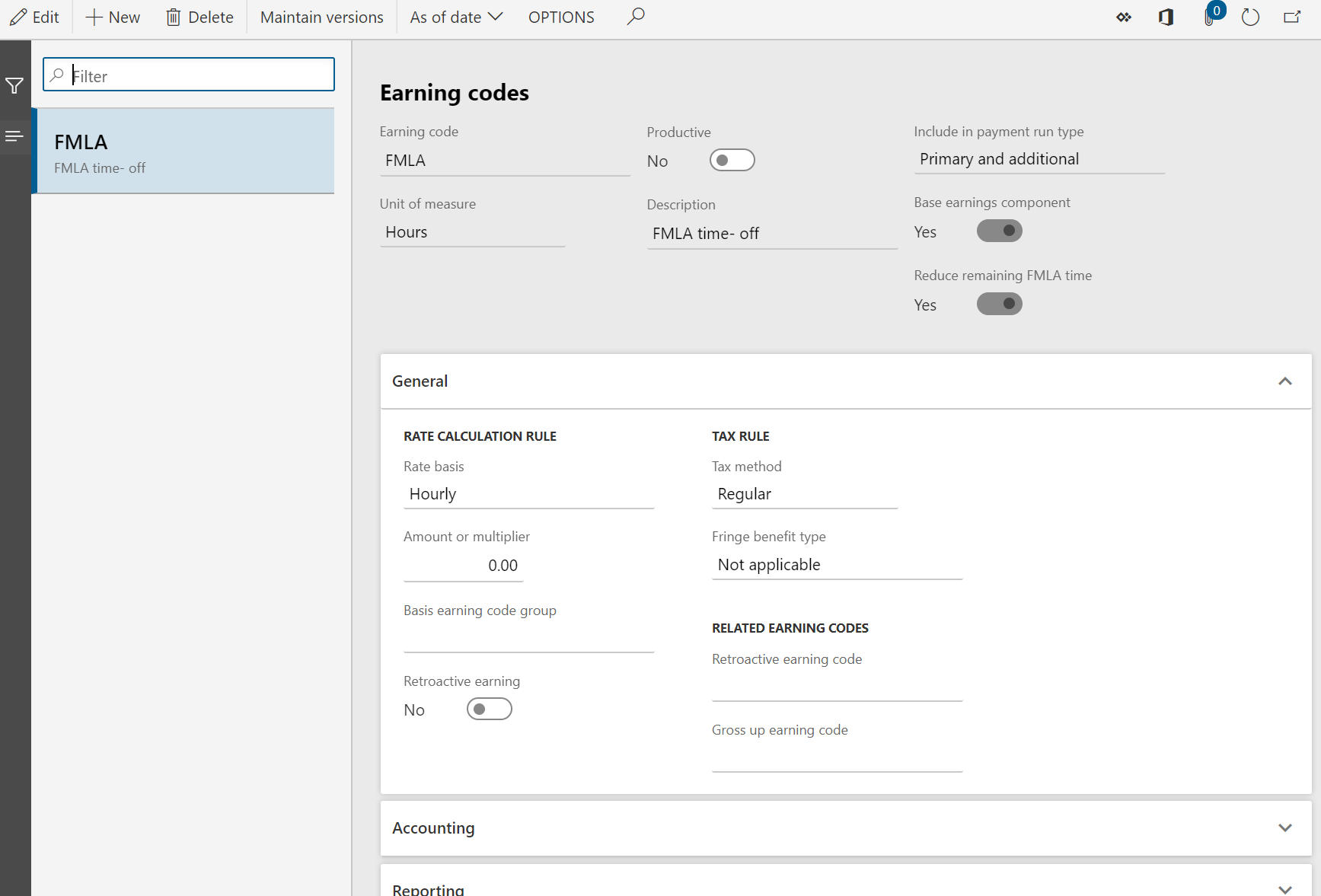The width and height of the screenshot is (1321, 896).
Task: Click into the Filter search box
Action: pos(198,75)
